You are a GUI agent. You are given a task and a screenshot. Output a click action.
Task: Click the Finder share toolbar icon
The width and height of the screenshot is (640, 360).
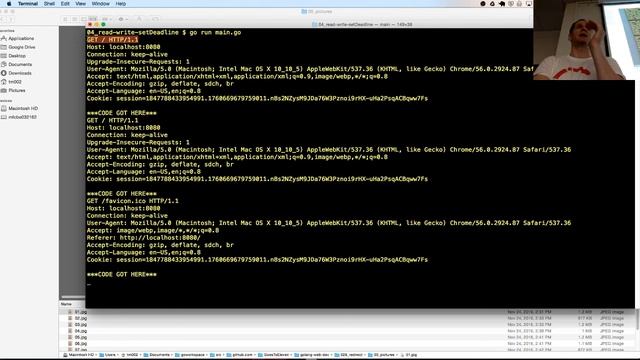pyautogui.click(x=139, y=19)
